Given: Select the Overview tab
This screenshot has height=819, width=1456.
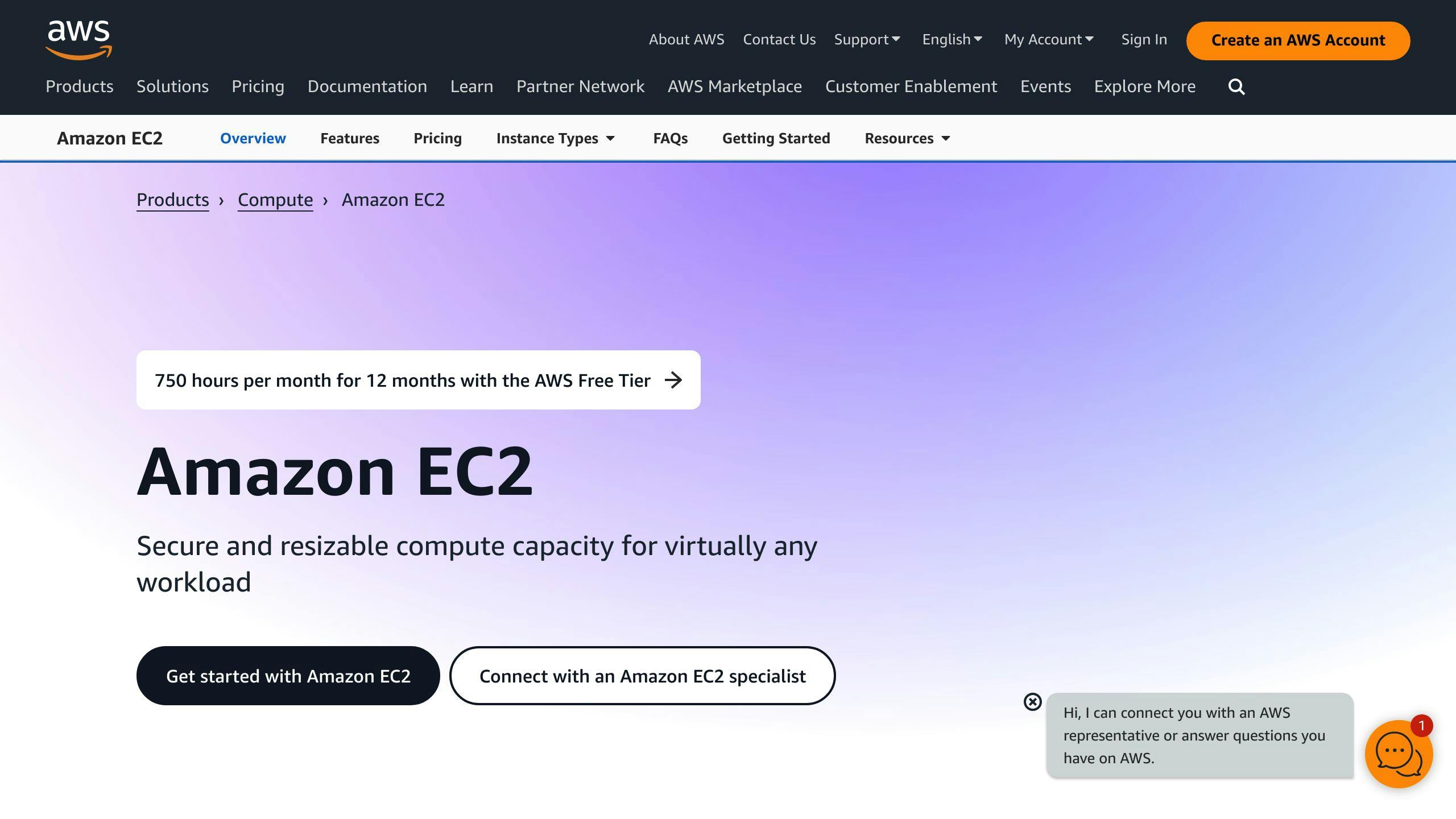Looking at the screenshot, I should 252,138.
